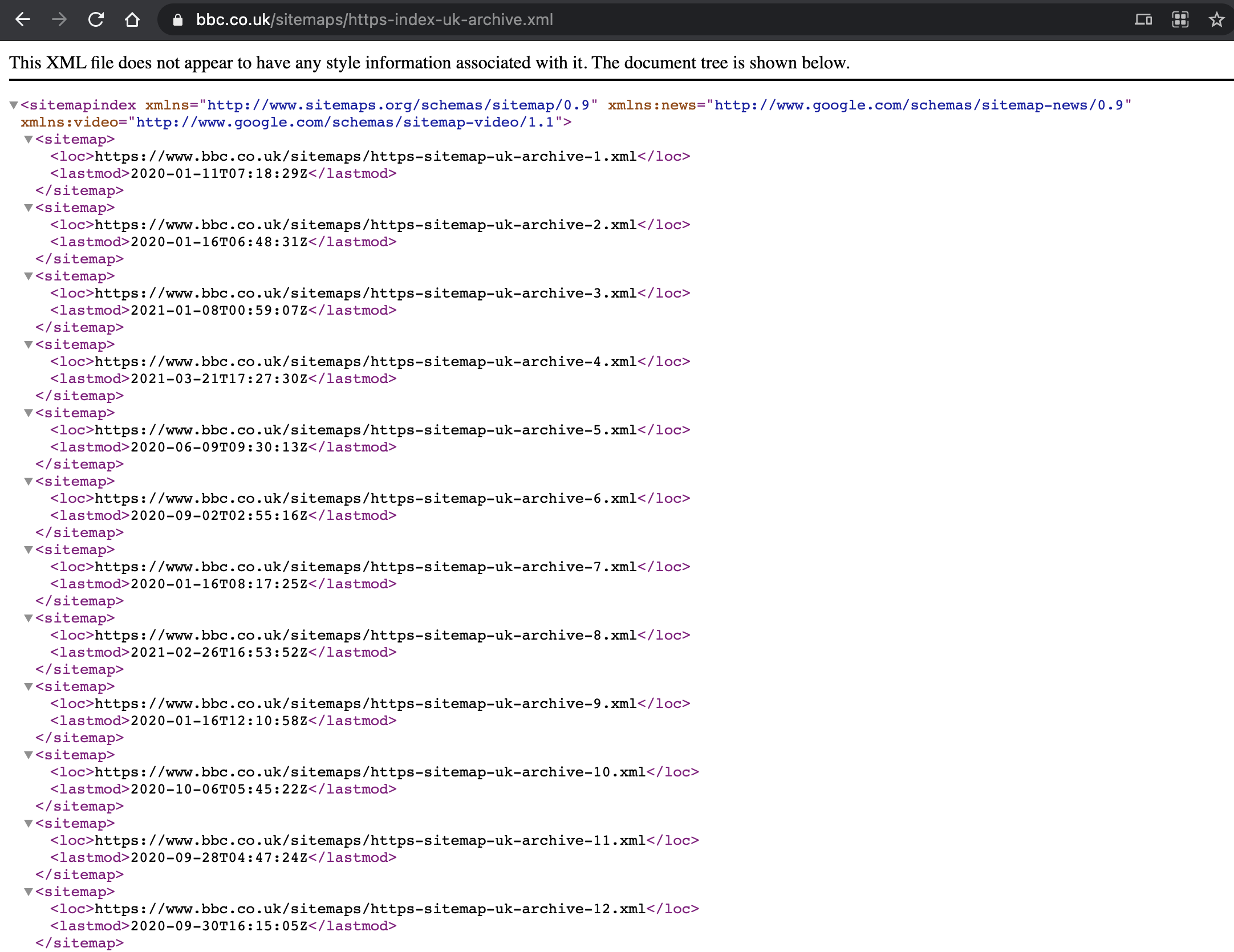Click the sitemap-news namespace URL
The height and width of the screenshot is (952, 1234).
click(x=918, y=105)
